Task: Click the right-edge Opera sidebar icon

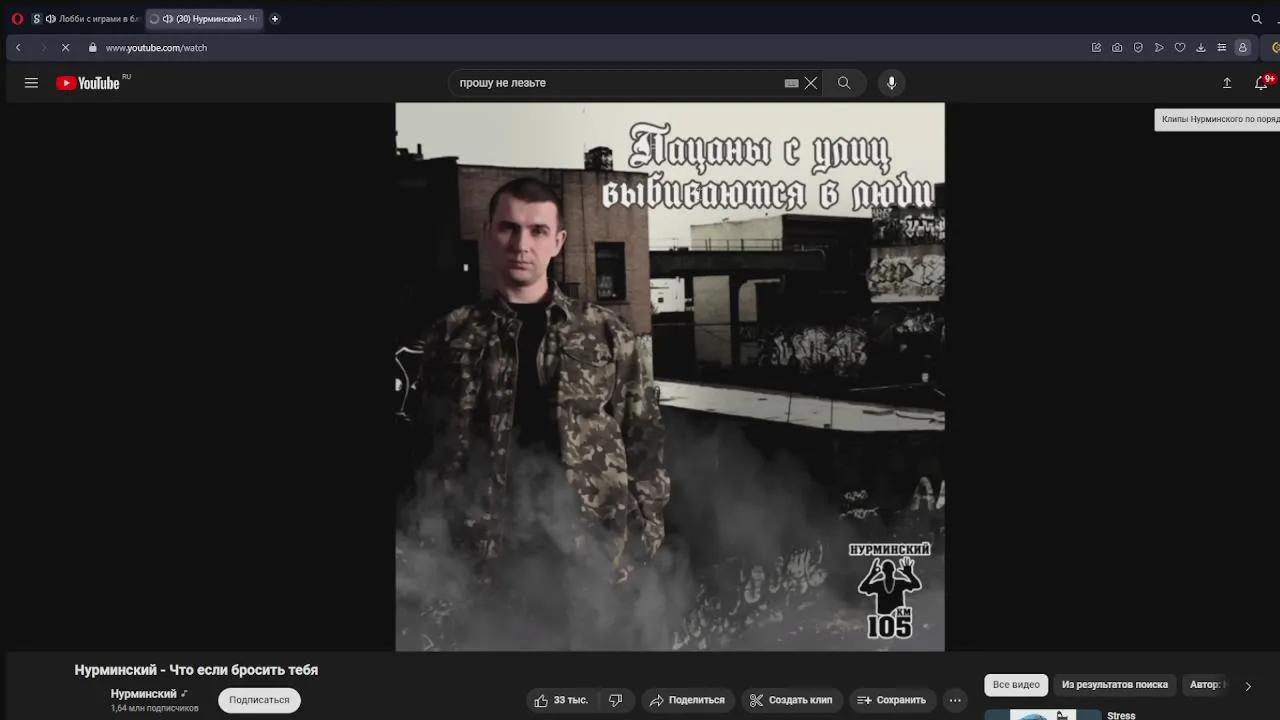Action: coord(1275,47)
